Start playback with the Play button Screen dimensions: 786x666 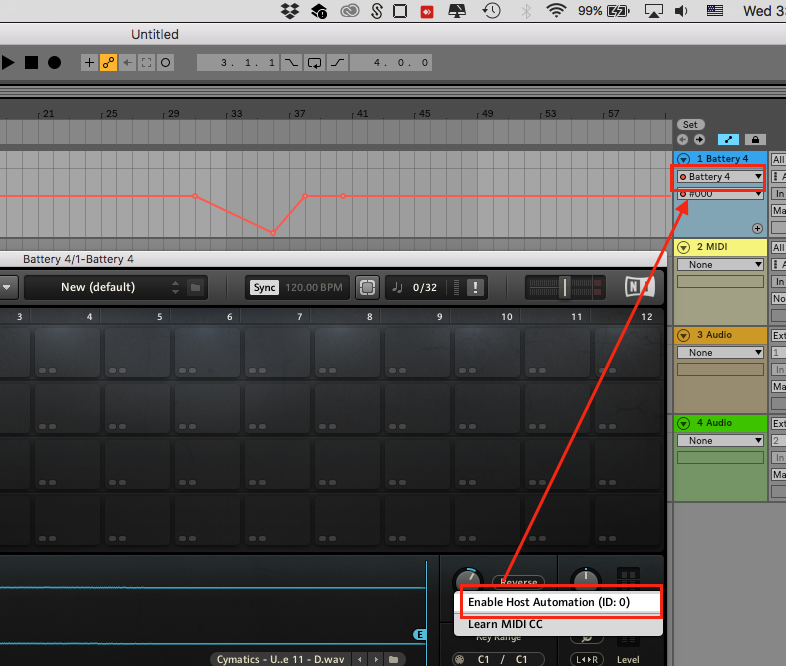(8, 63)
